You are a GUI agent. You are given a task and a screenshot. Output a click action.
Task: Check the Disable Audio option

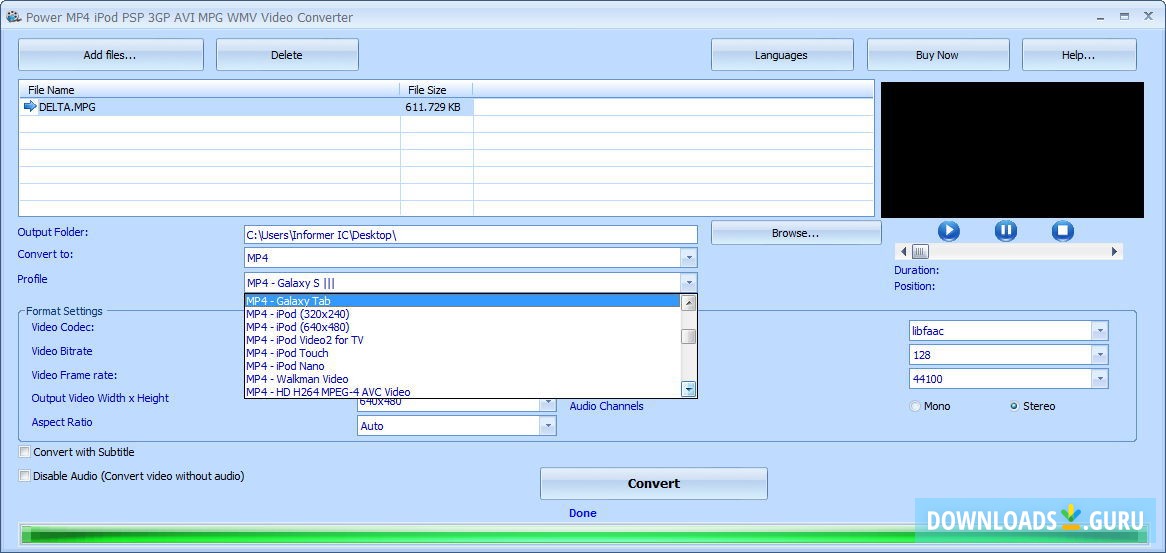pos(25,476)
